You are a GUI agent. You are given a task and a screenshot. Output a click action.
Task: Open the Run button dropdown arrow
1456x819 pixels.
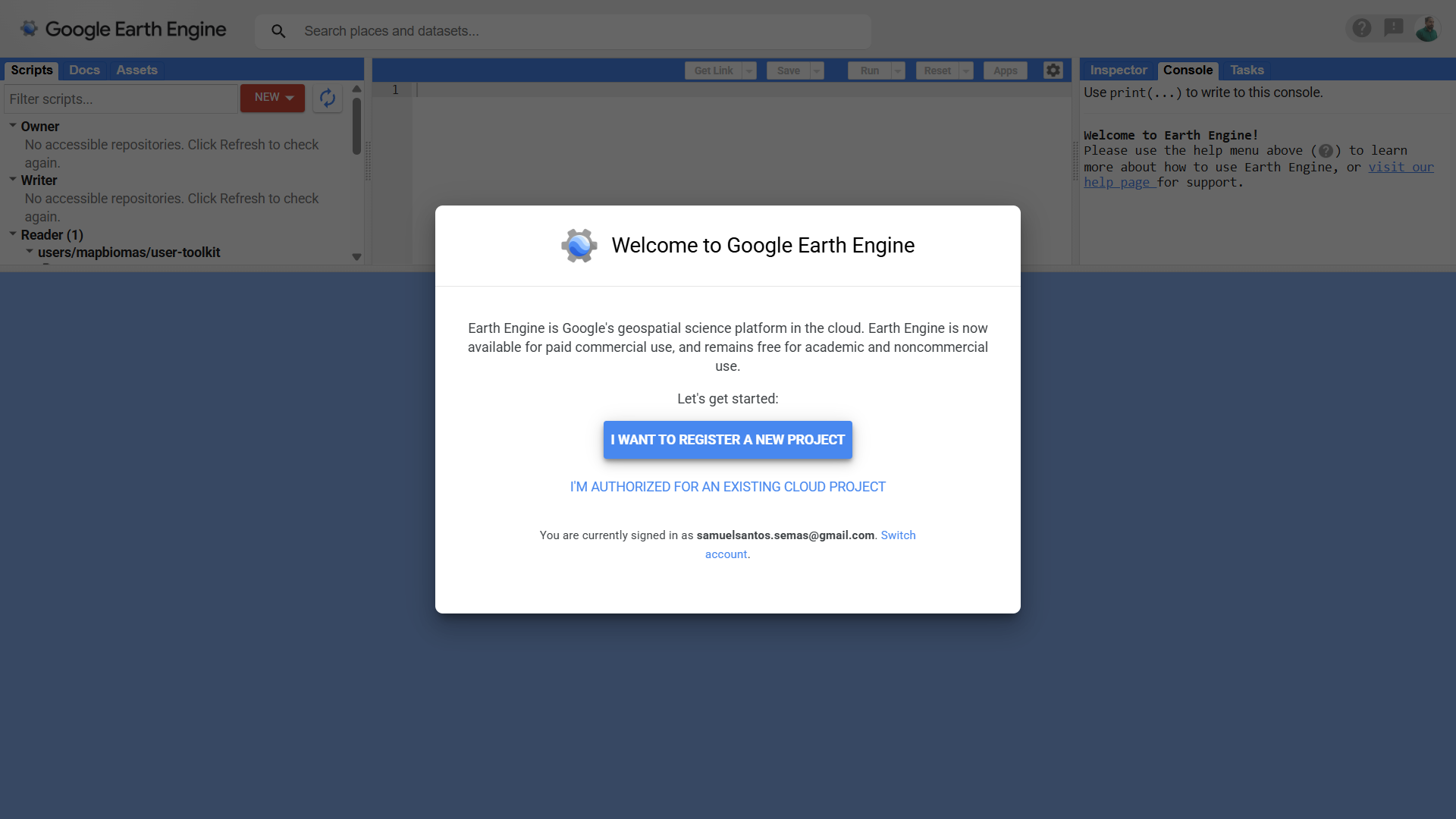pyautogui.click(x=897, y=70)
